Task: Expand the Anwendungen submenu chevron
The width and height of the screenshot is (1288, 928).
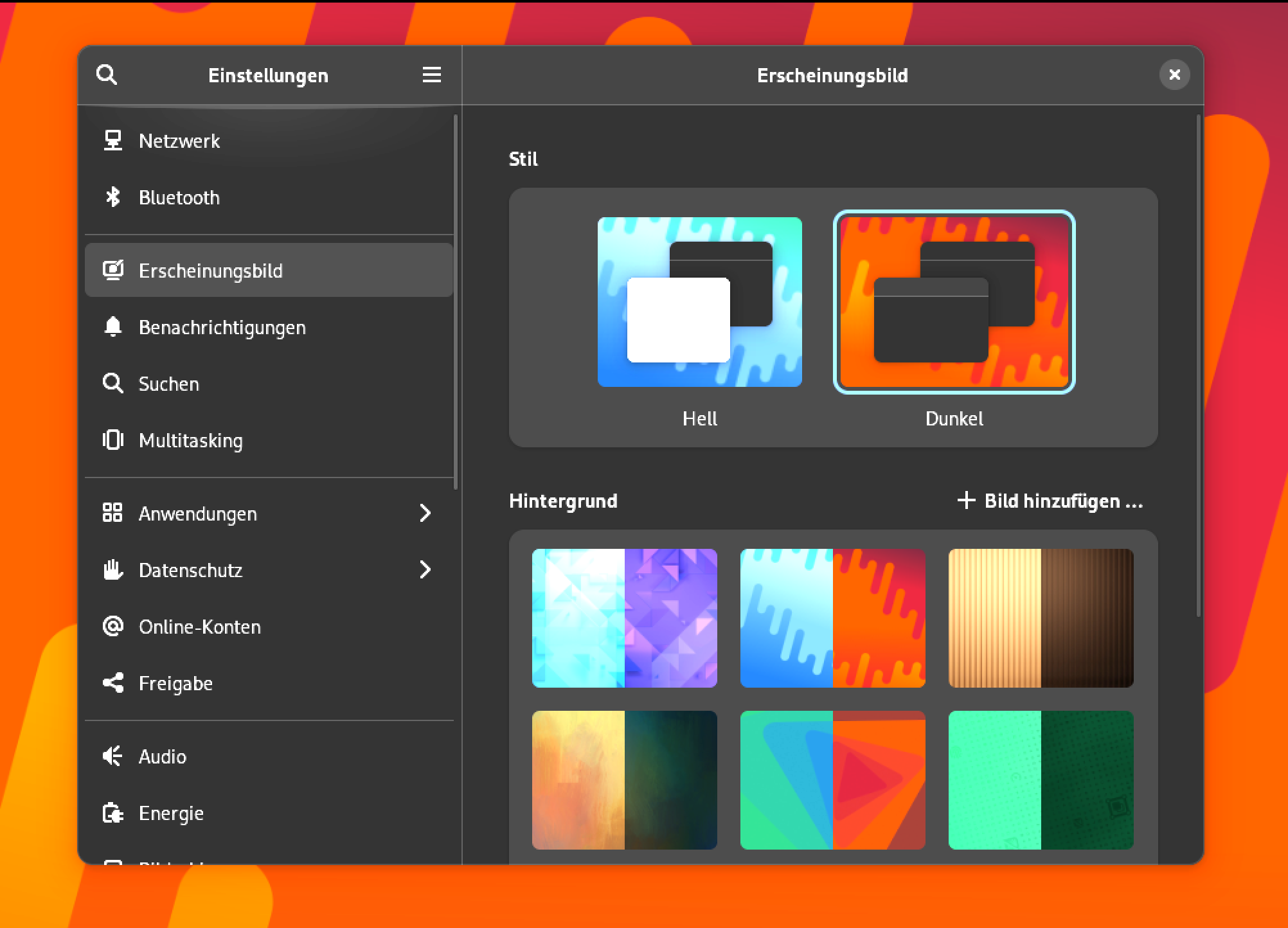Action: 425,513
